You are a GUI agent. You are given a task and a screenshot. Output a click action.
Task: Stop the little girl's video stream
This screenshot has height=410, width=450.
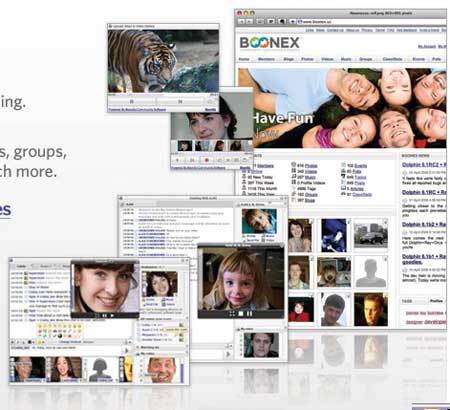click(241, 314)
